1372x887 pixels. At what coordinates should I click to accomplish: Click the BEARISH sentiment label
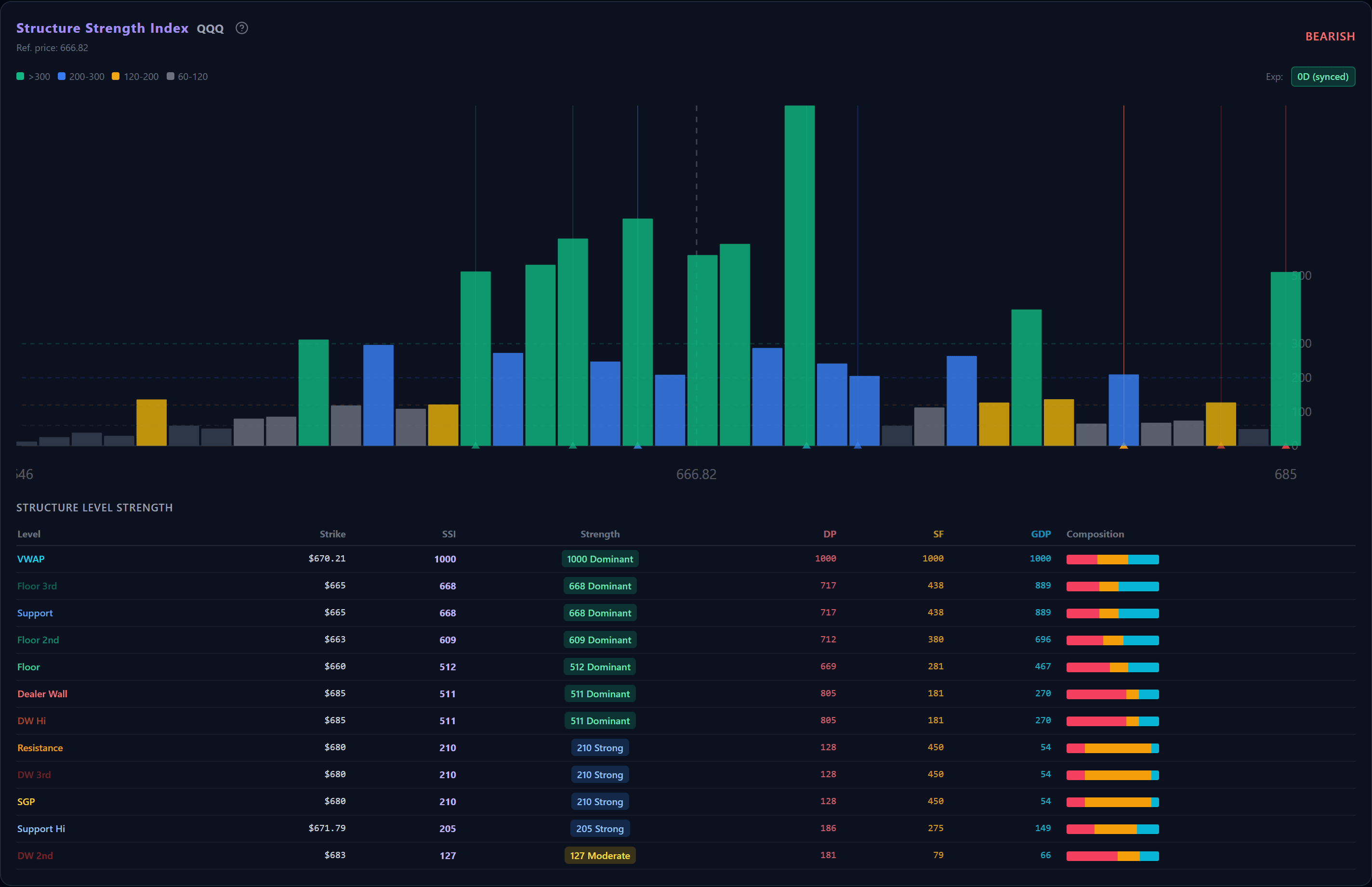[1329, 36]
